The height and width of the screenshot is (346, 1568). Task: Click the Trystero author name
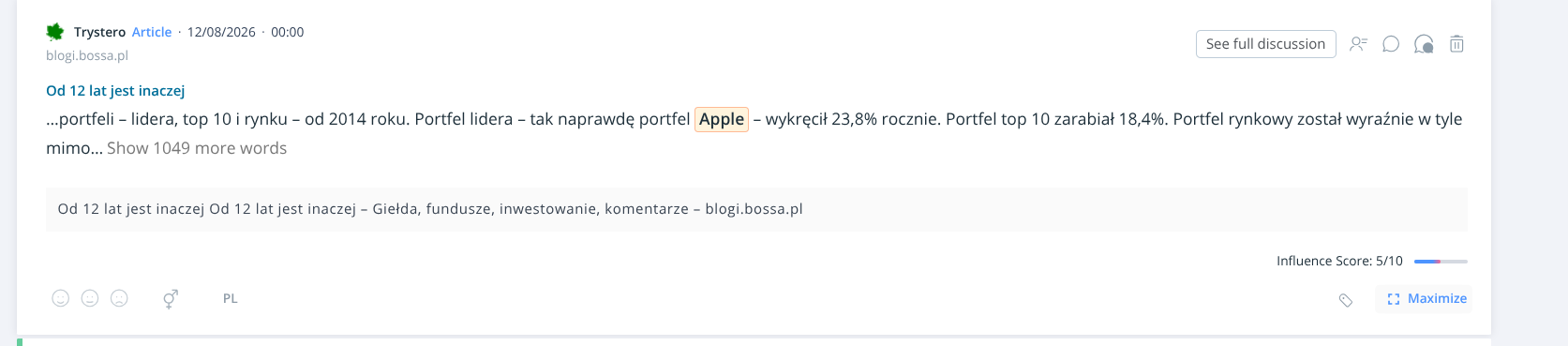(x=99, y=32)
